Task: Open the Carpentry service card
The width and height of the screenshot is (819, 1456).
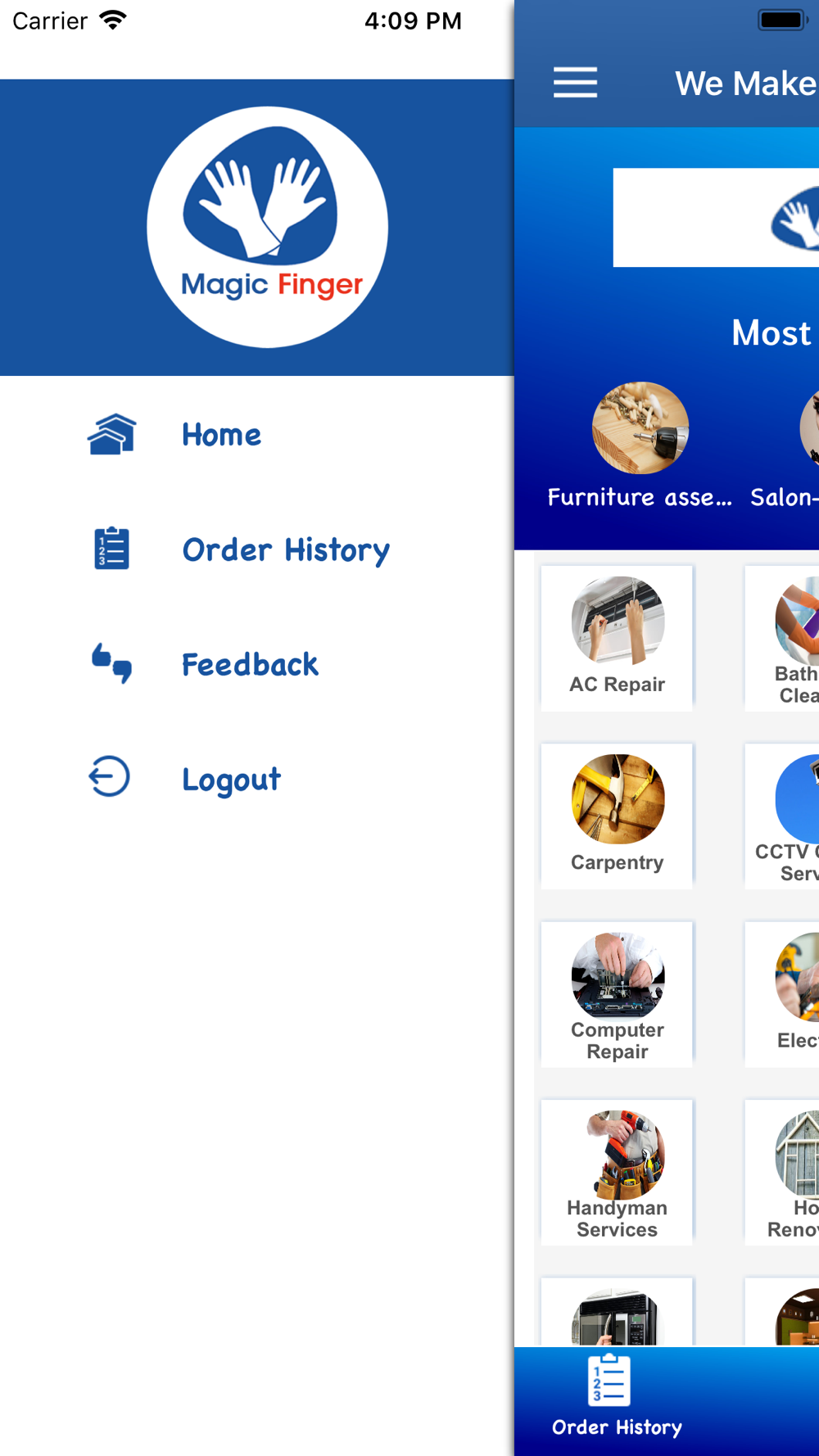Action: tap(618, 816)
